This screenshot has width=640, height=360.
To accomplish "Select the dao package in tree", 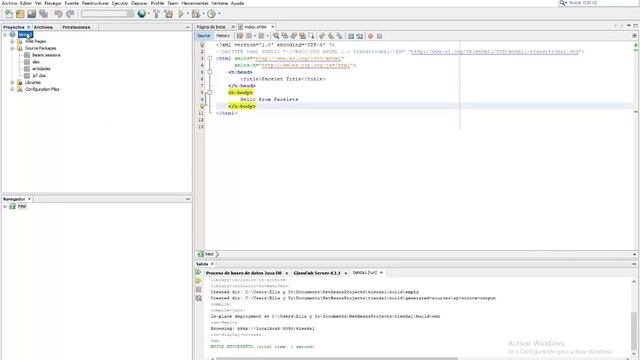I will click(36, 62).
